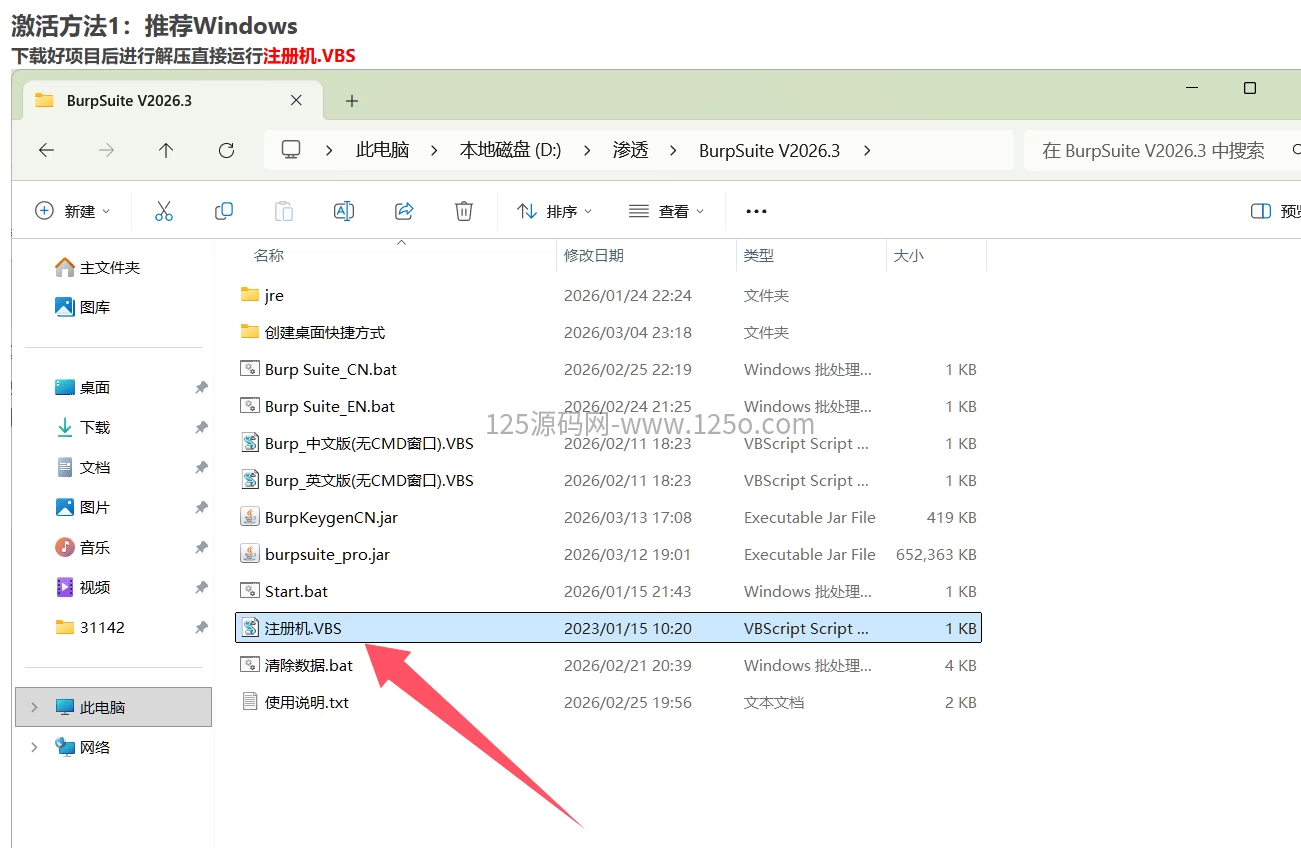The width and height of the screenshot is (1301, 848).
Task: Click the Delete trash bin icon
Action: (464, 211)
